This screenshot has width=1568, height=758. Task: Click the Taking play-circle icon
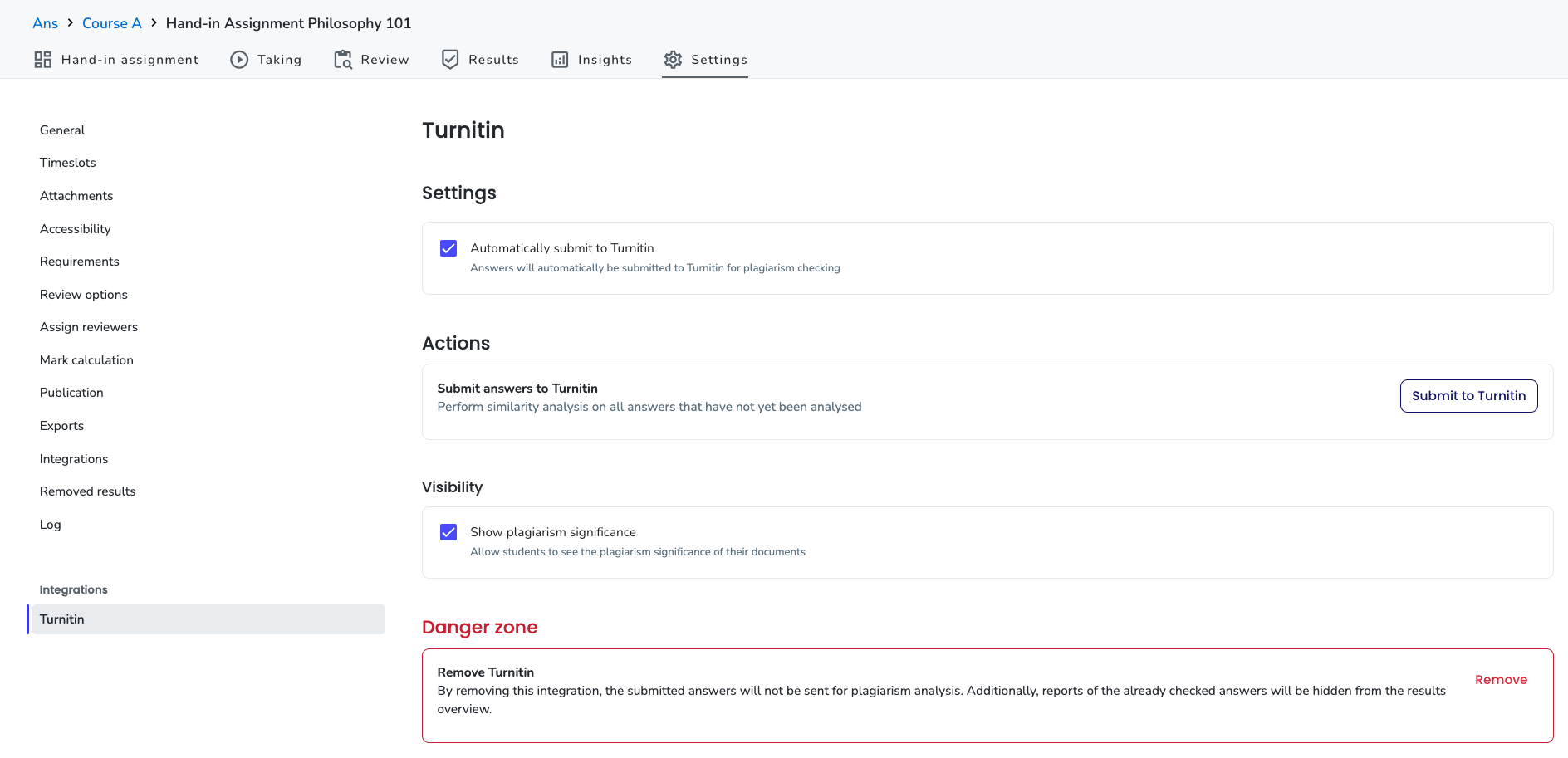click(239, 60)
